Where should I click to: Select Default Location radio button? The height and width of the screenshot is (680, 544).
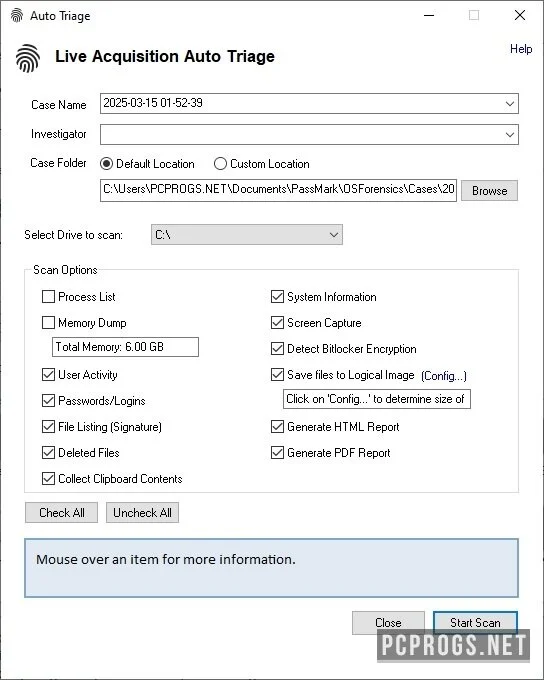coord(106,164)
